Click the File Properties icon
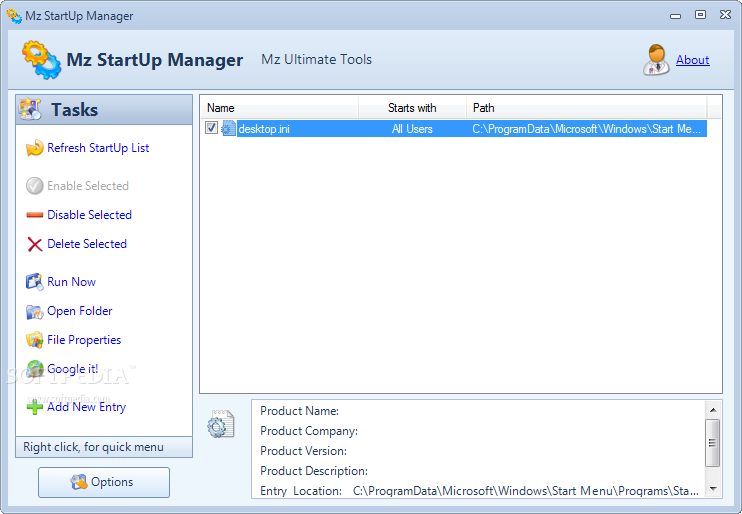This screenshot has width=742, height=514. pyautogui.click(x=35, y=340)
